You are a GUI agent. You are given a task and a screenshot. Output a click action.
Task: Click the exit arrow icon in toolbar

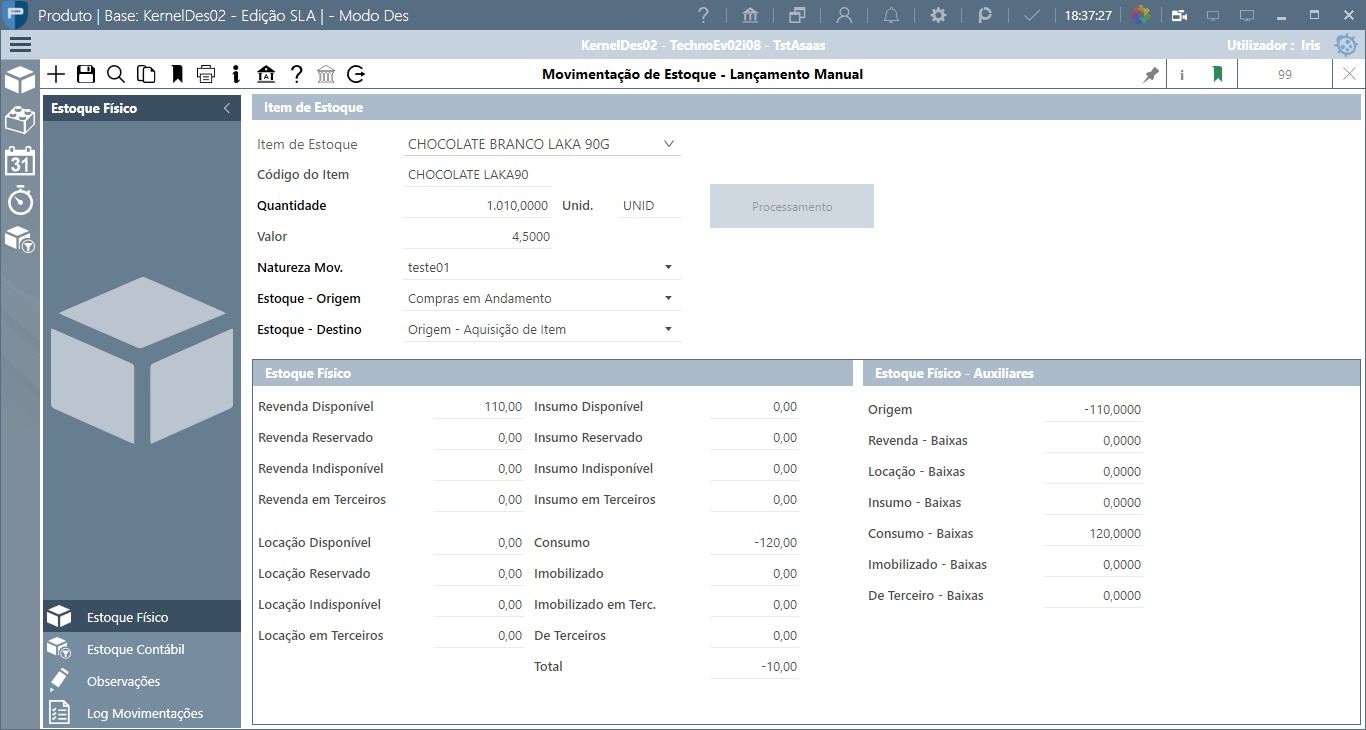pyautogui.click(x=356, y=74)
